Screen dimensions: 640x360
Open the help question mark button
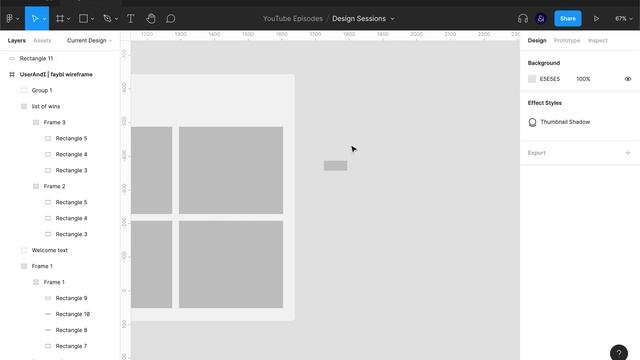[x=619, y=353]
